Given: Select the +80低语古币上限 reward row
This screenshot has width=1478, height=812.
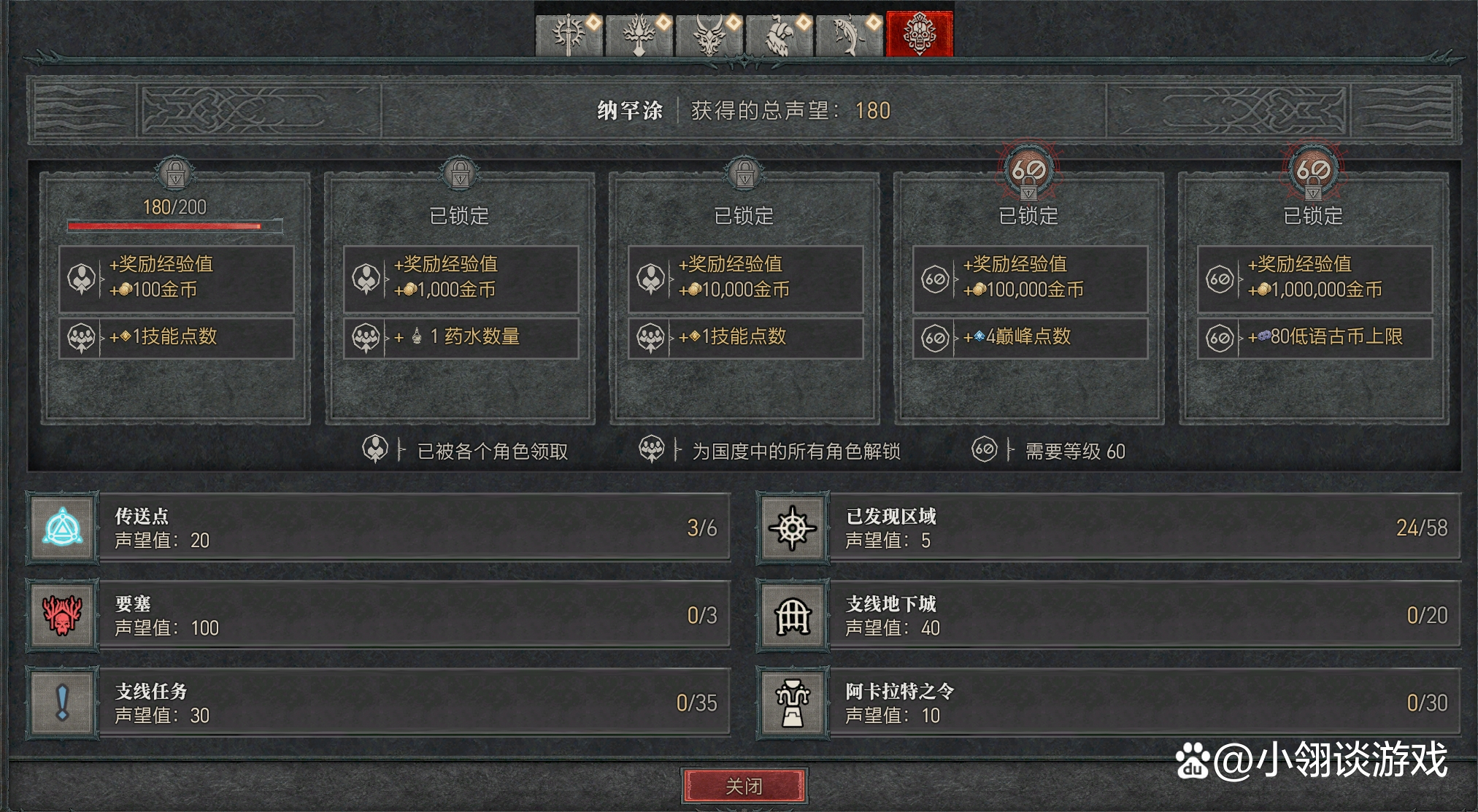Looking at the screenshot, I should [1315, 337].
